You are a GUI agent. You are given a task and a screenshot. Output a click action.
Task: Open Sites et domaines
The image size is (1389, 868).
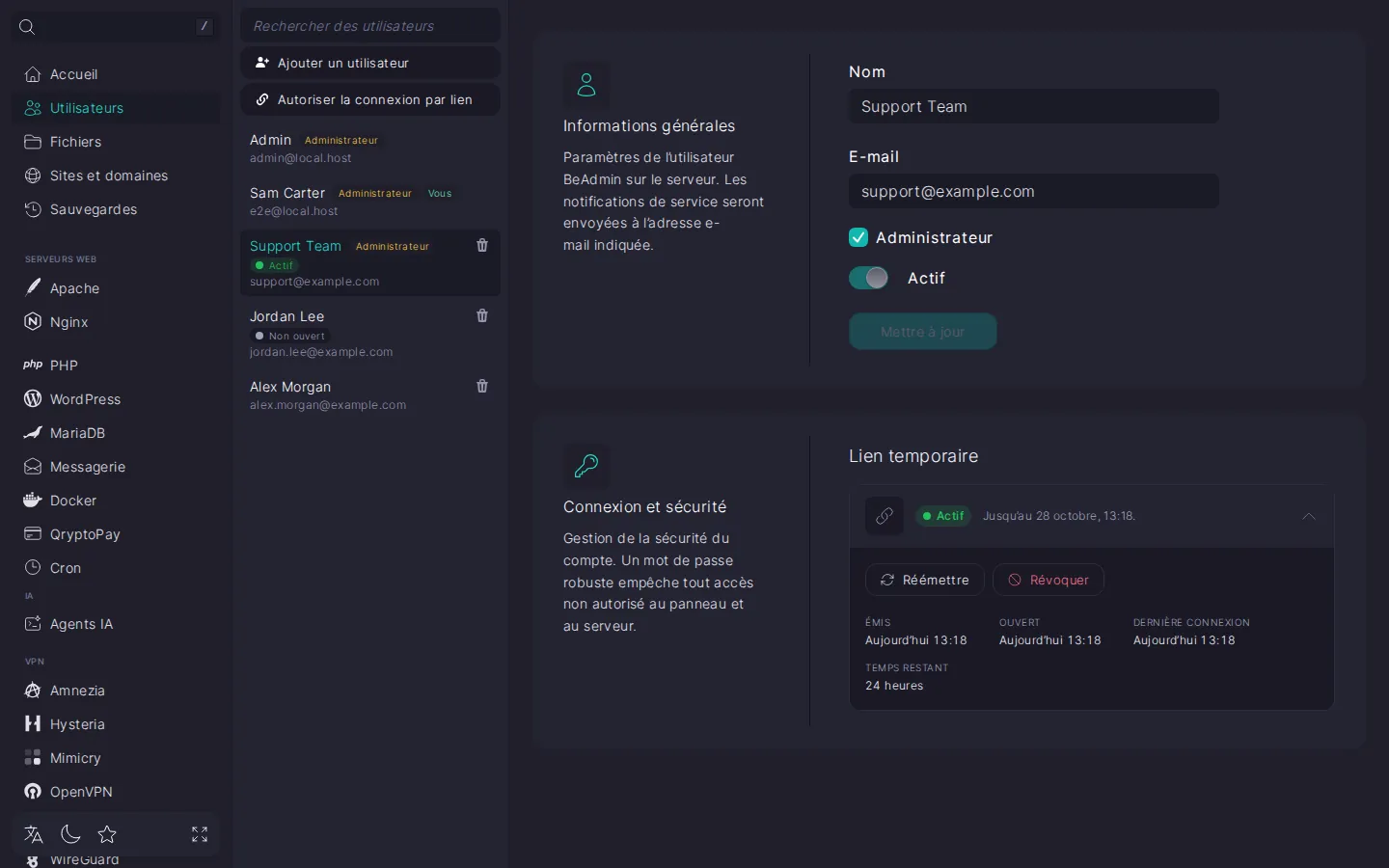pyautogui.click(x=116, y=176)
